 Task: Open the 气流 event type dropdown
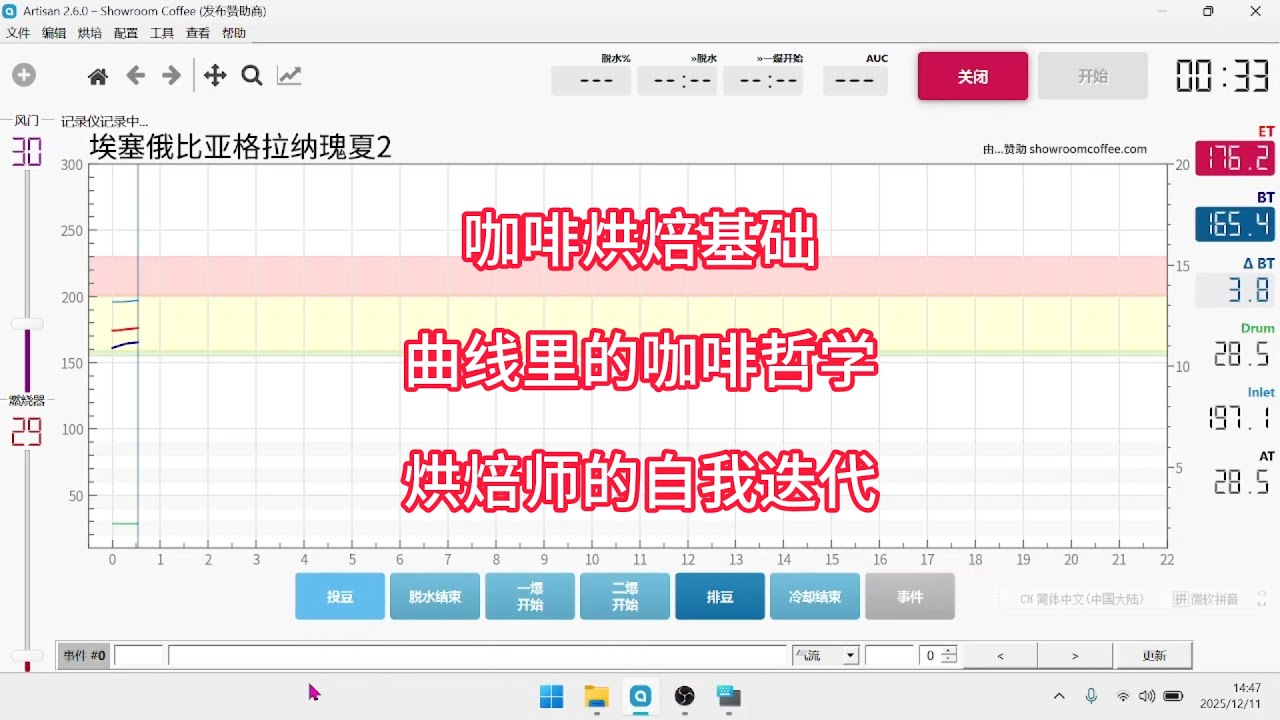[x=825, y=656]
